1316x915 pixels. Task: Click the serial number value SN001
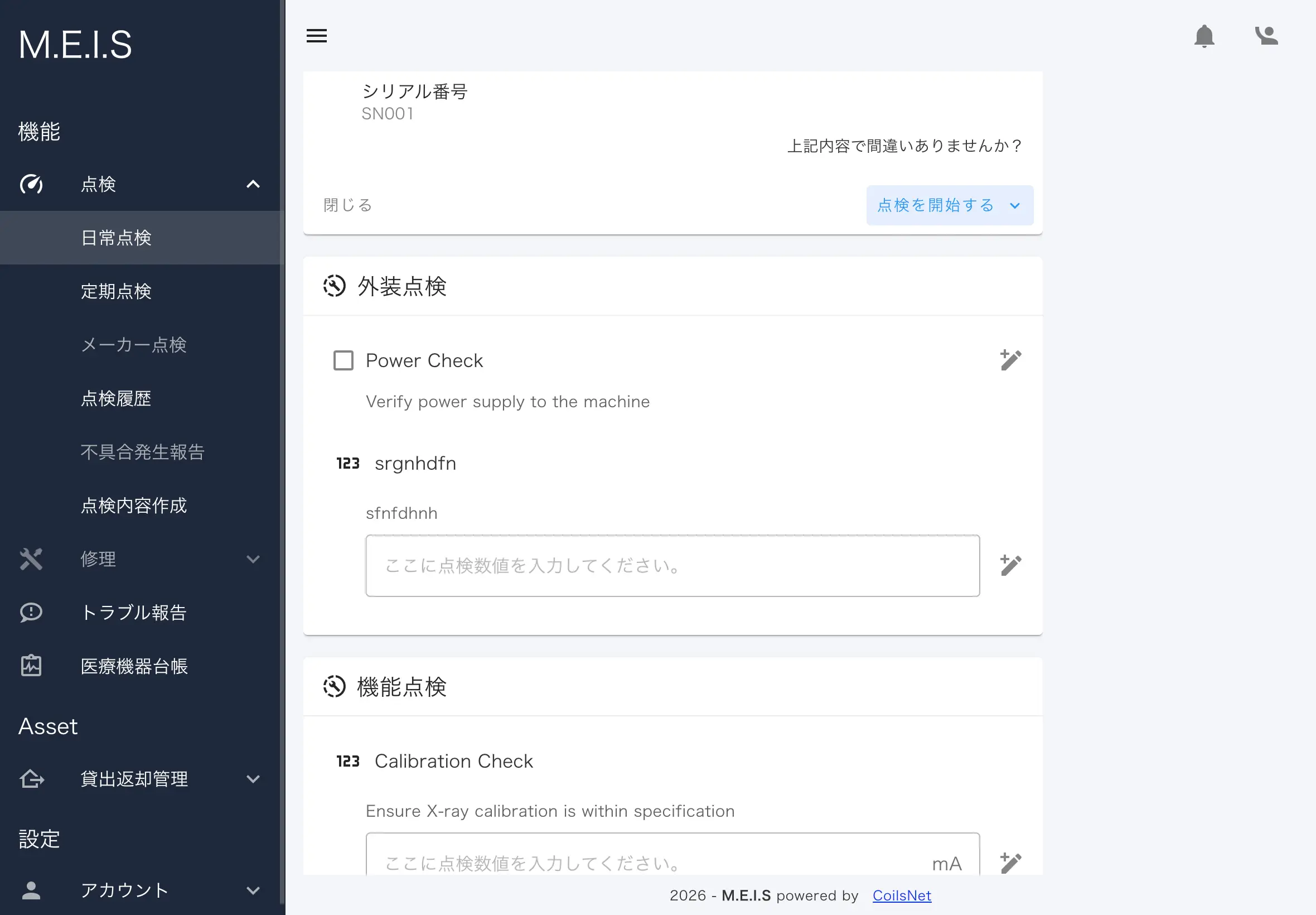388,113
